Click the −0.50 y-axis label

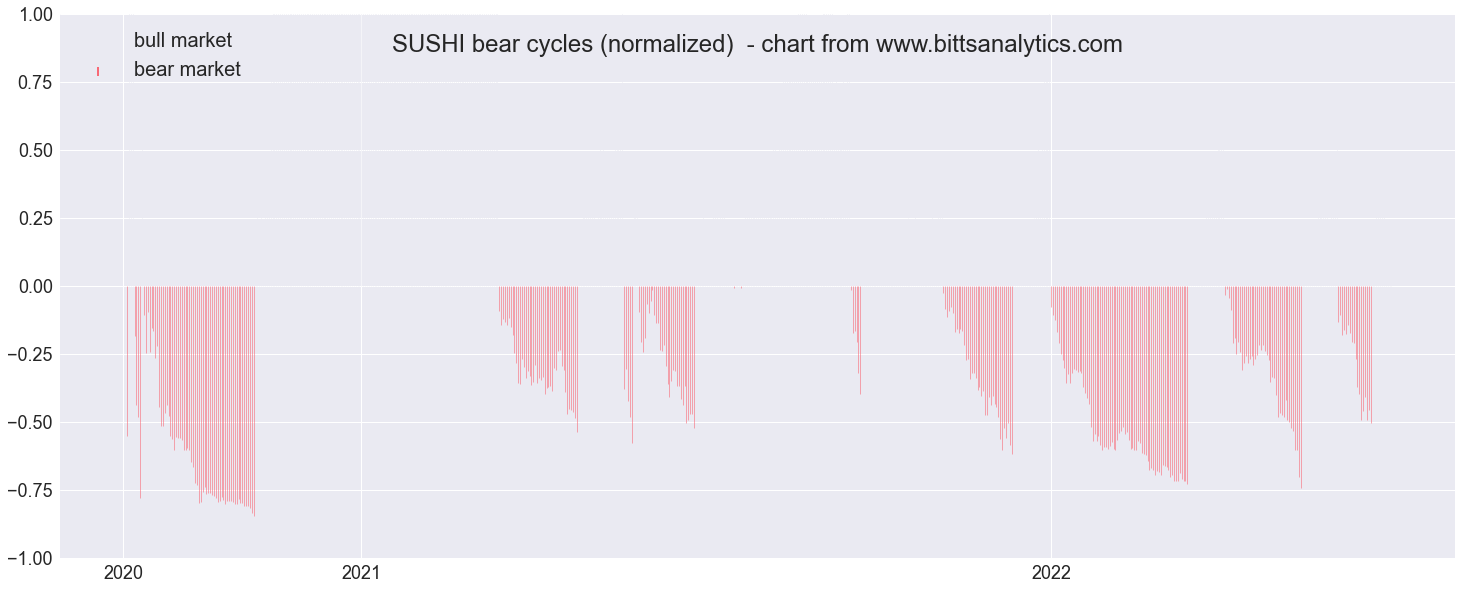coord(30,423)
